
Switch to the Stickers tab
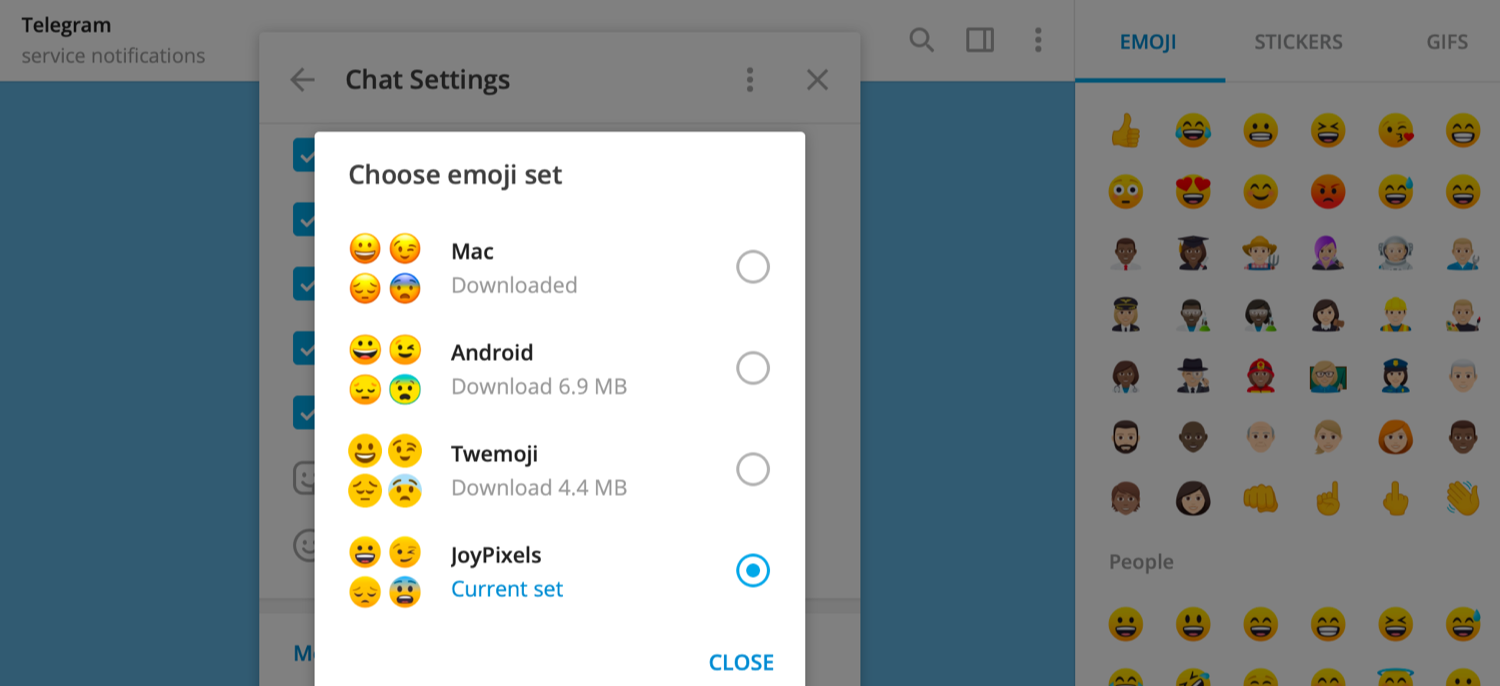coord(1298,42)
